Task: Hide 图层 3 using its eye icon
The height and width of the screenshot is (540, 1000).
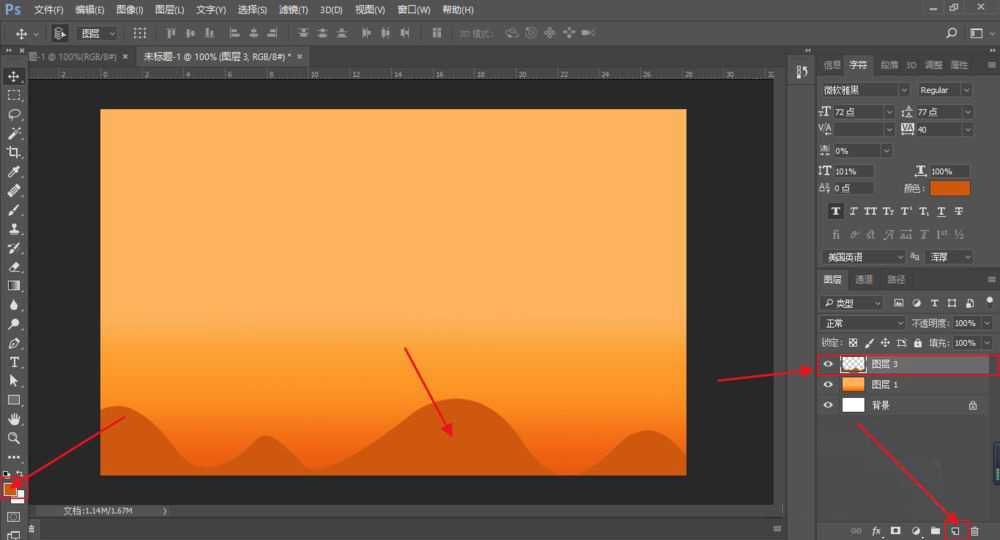Action: tap(828, 365)
